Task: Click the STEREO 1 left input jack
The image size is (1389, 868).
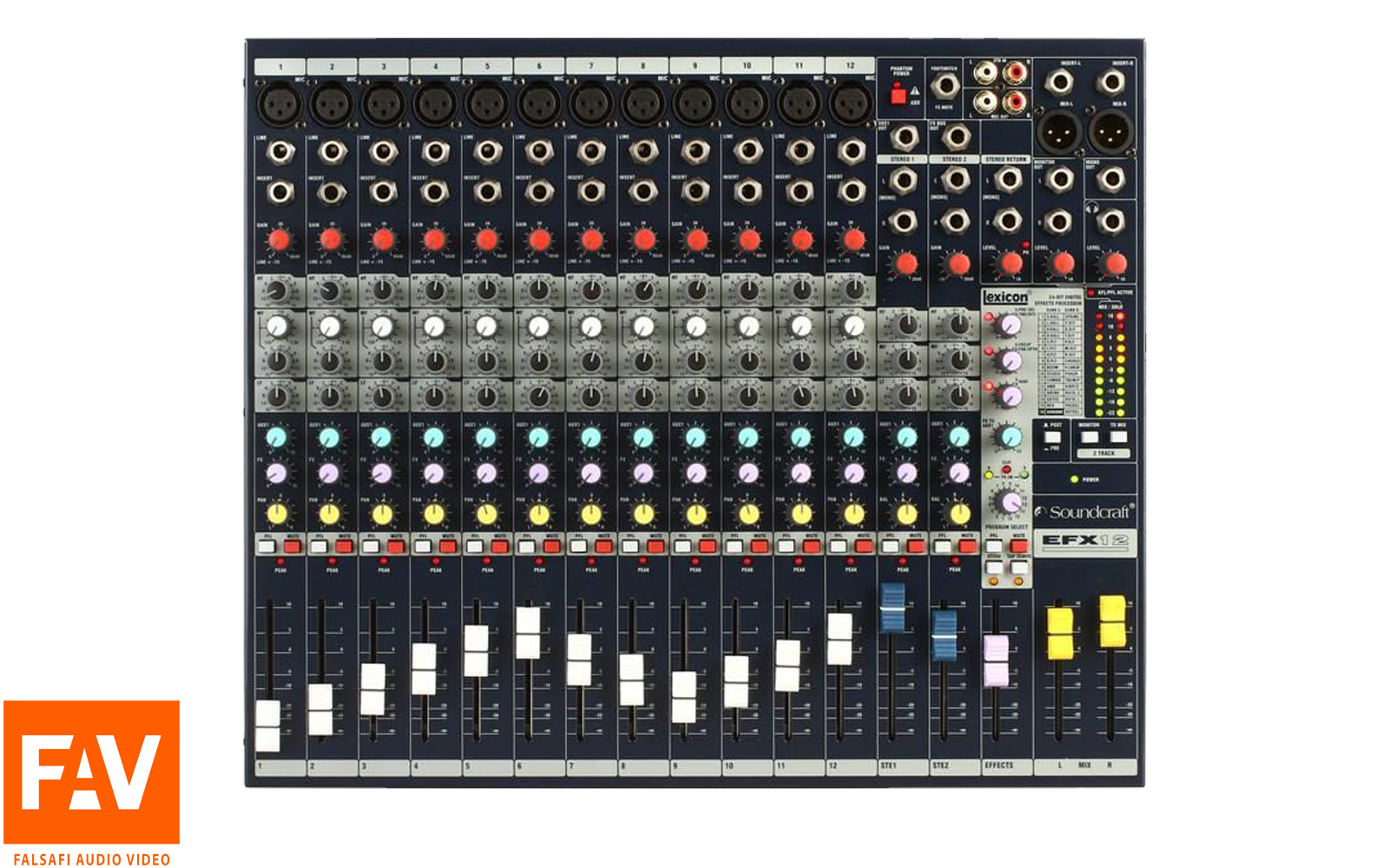Action: click(x=905, y=180)
